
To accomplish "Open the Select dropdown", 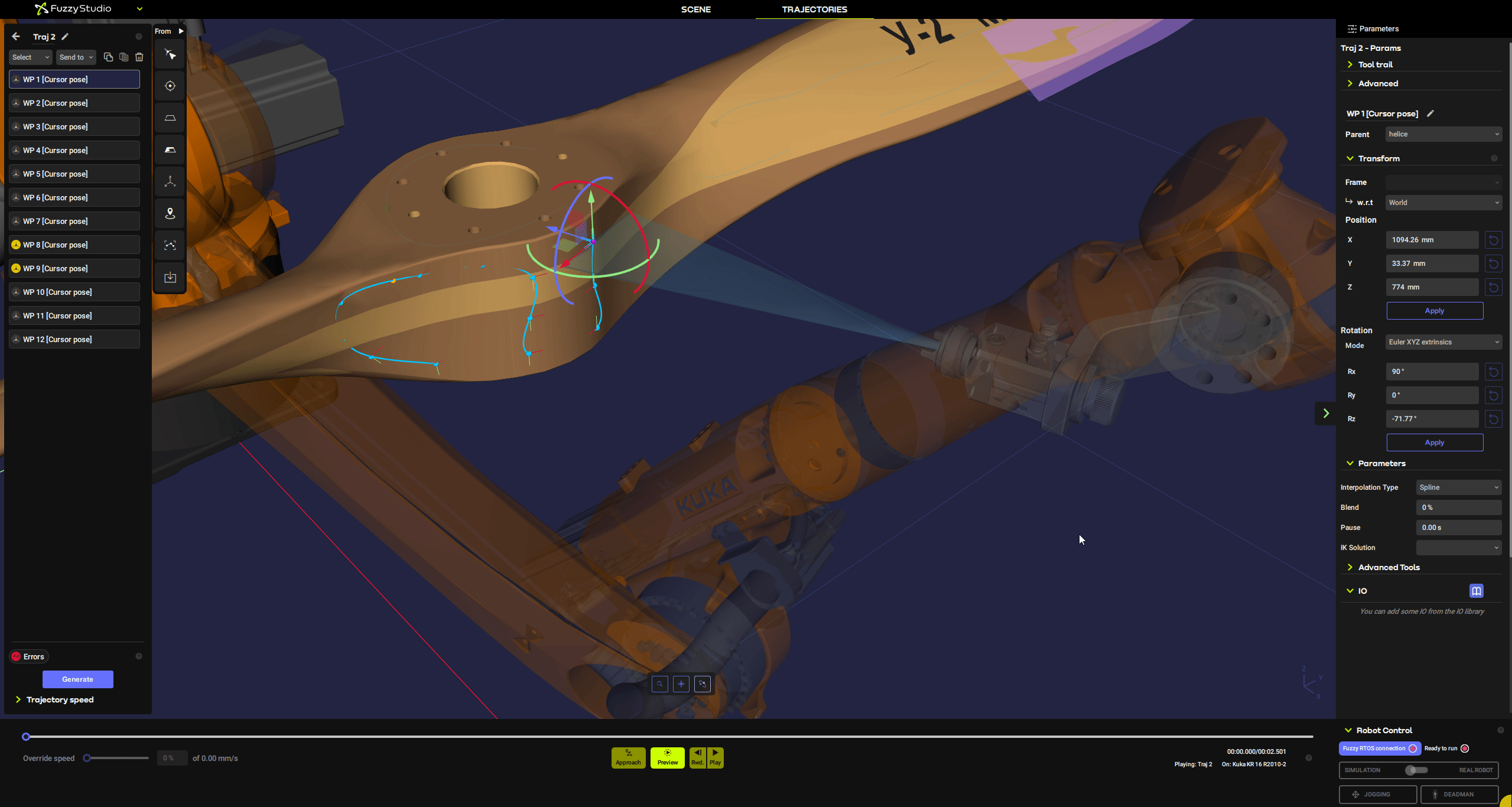I will [x=31, y=57].
